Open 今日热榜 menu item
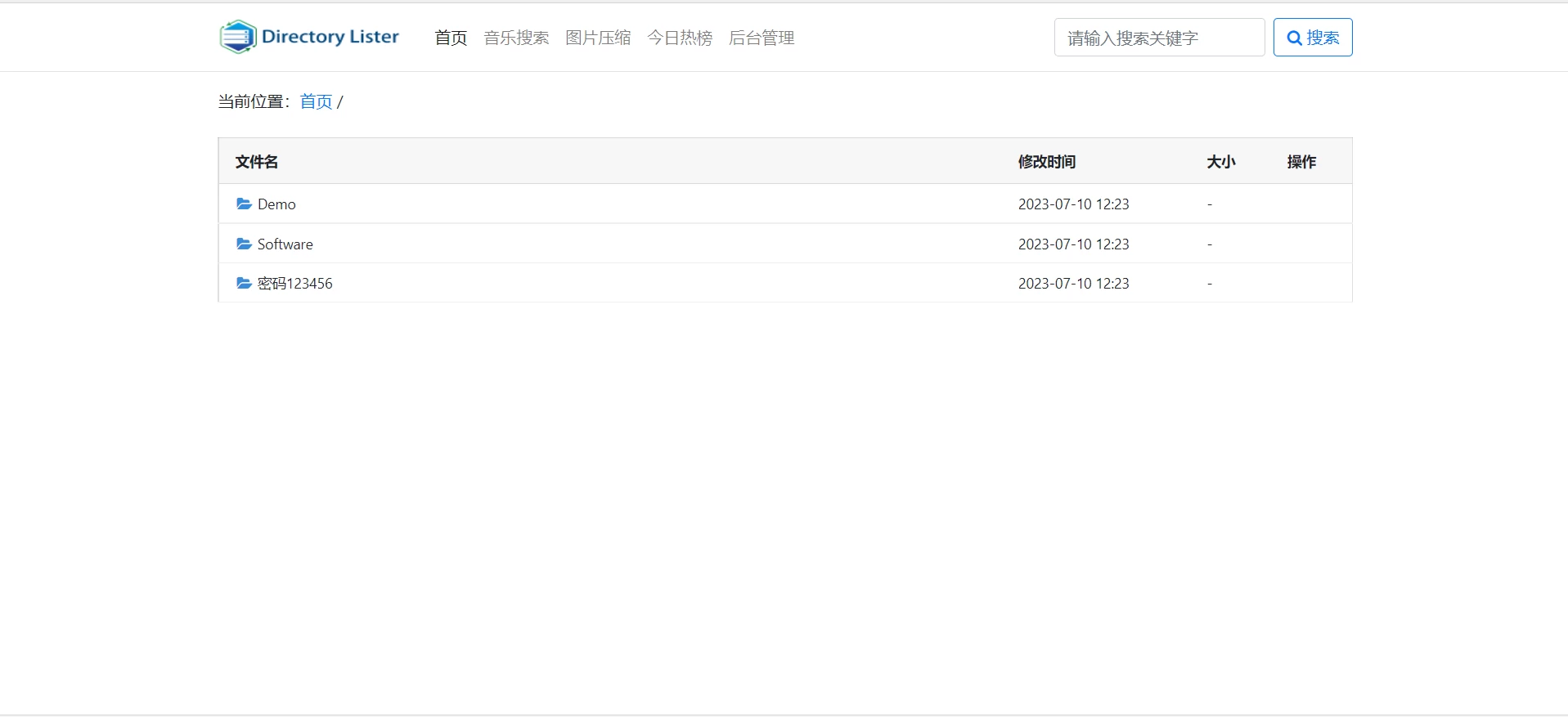The image size is (1568, 717). point(680,38)
